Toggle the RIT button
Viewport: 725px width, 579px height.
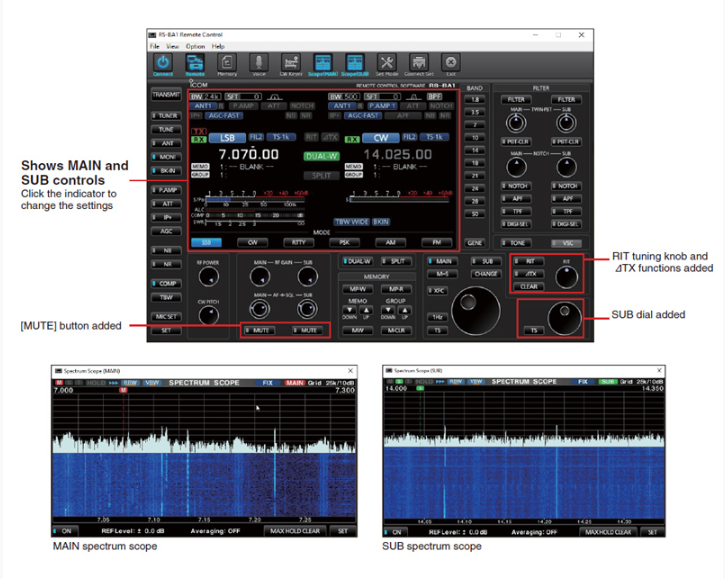pyautogui.click(x=528, y=261)
